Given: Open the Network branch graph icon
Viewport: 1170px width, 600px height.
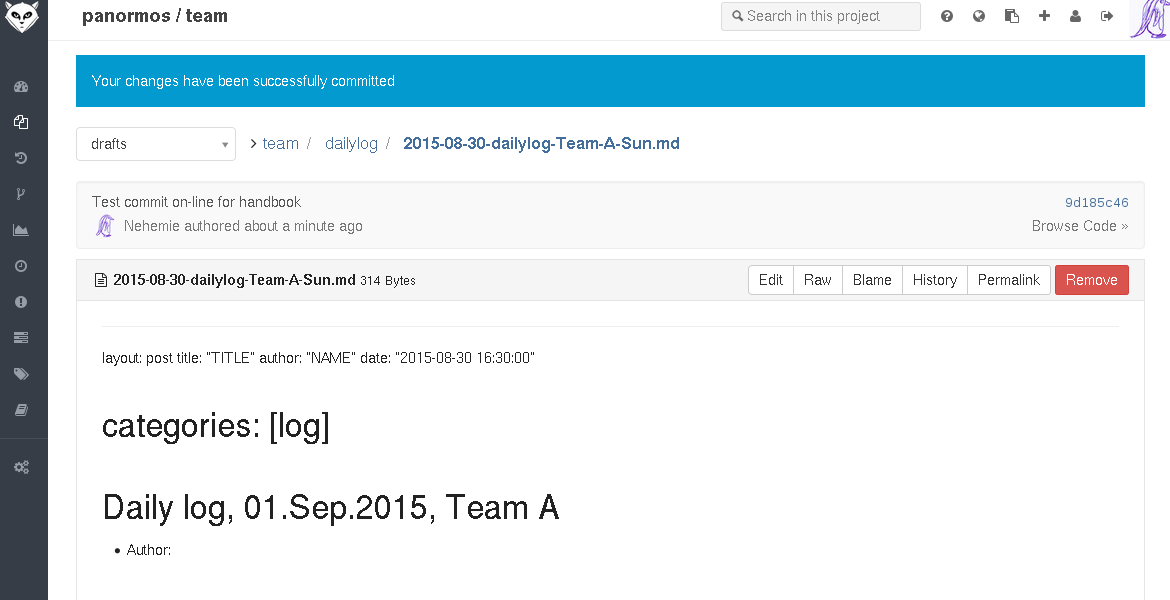Looking at the screenshot, I should [x=21, y=194].
